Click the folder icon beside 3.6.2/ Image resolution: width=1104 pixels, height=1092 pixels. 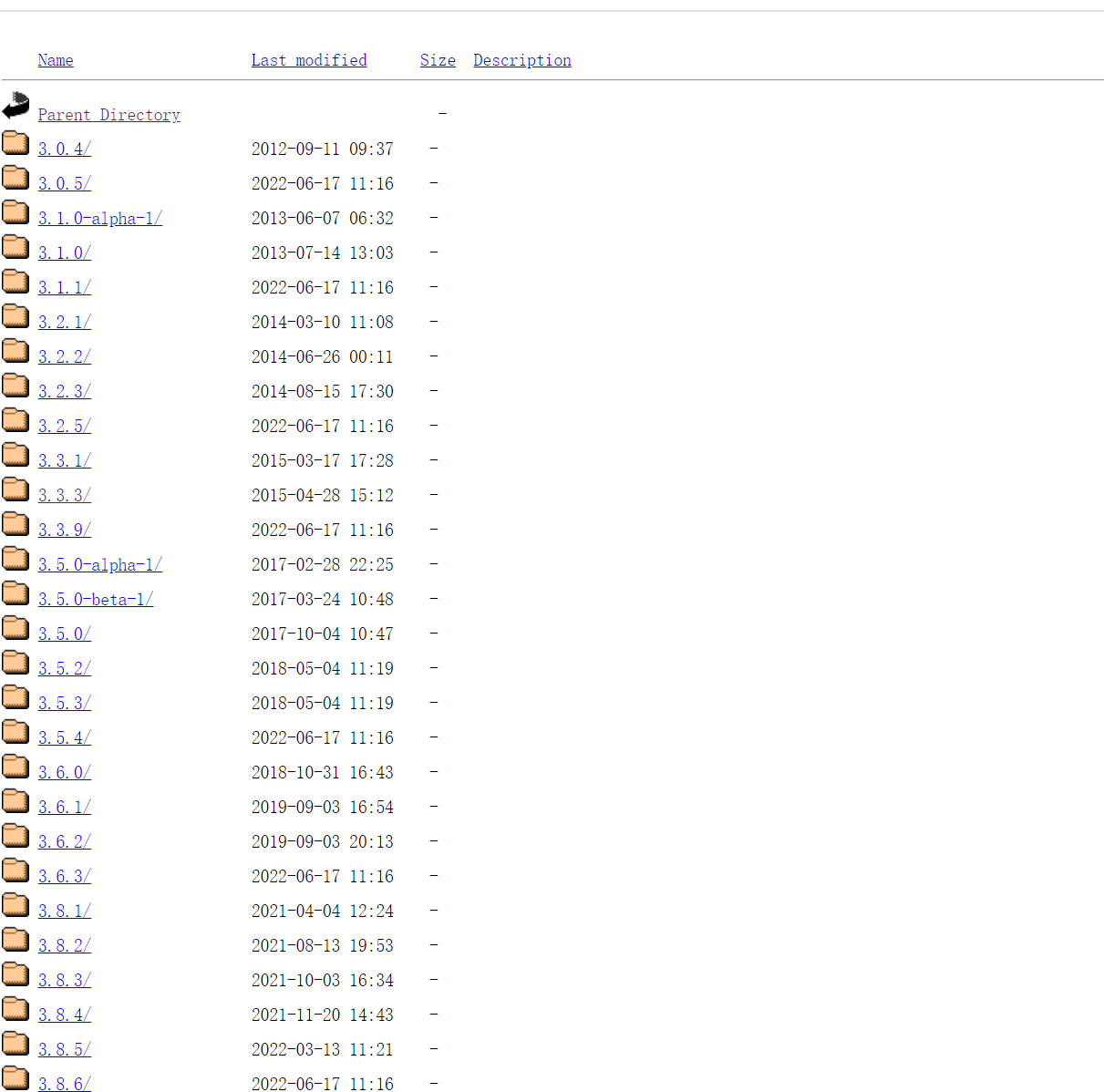pos(15,834)
